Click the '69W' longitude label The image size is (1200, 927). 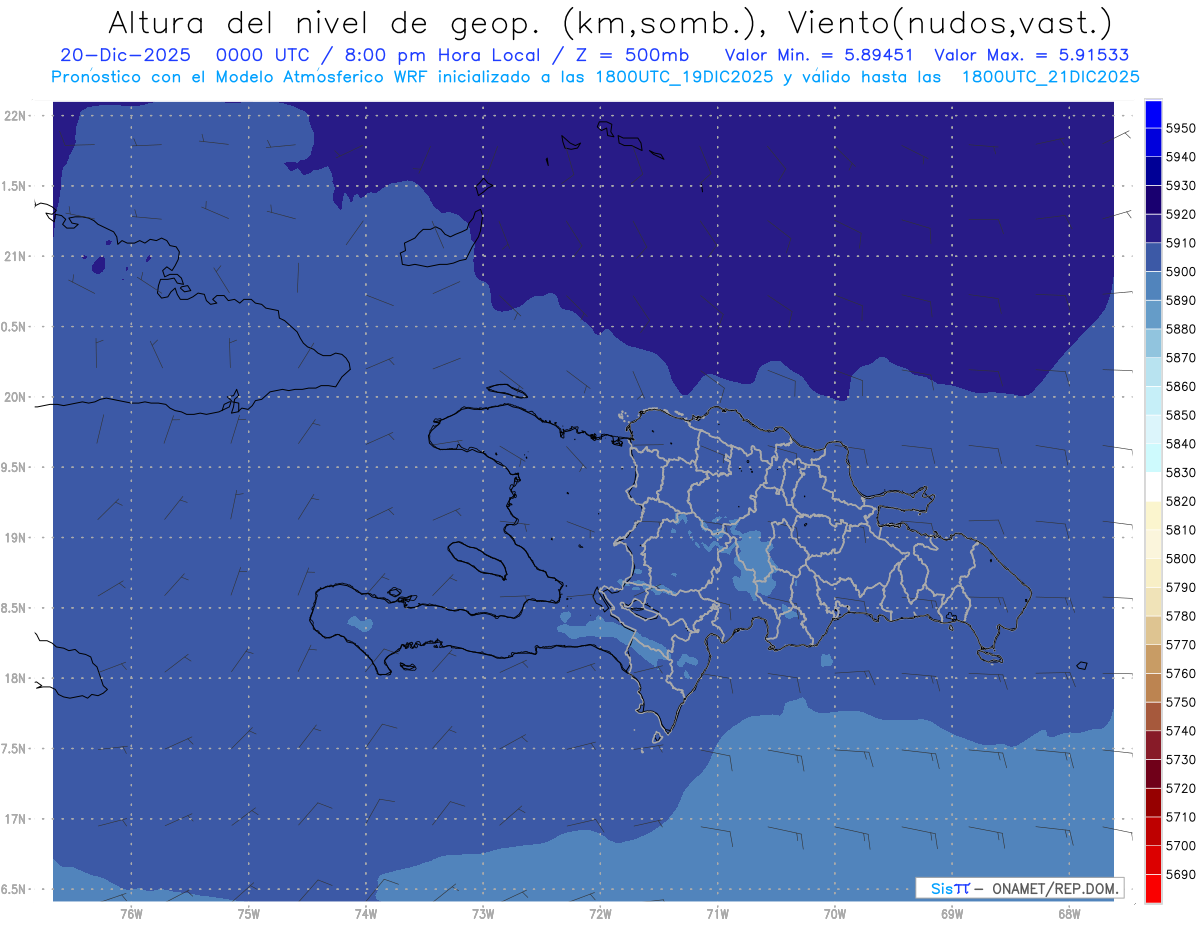tap(952, 914)
